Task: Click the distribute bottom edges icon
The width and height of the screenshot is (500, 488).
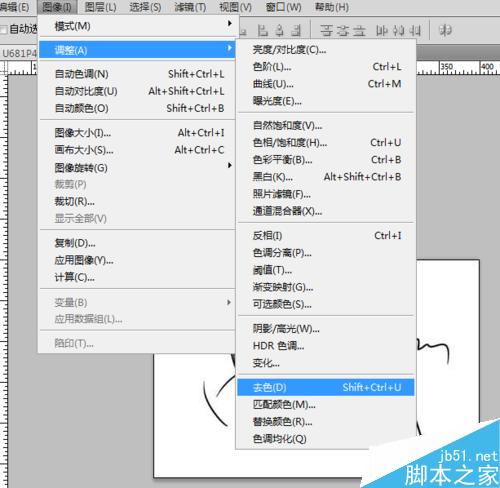Action: point(359,31)
